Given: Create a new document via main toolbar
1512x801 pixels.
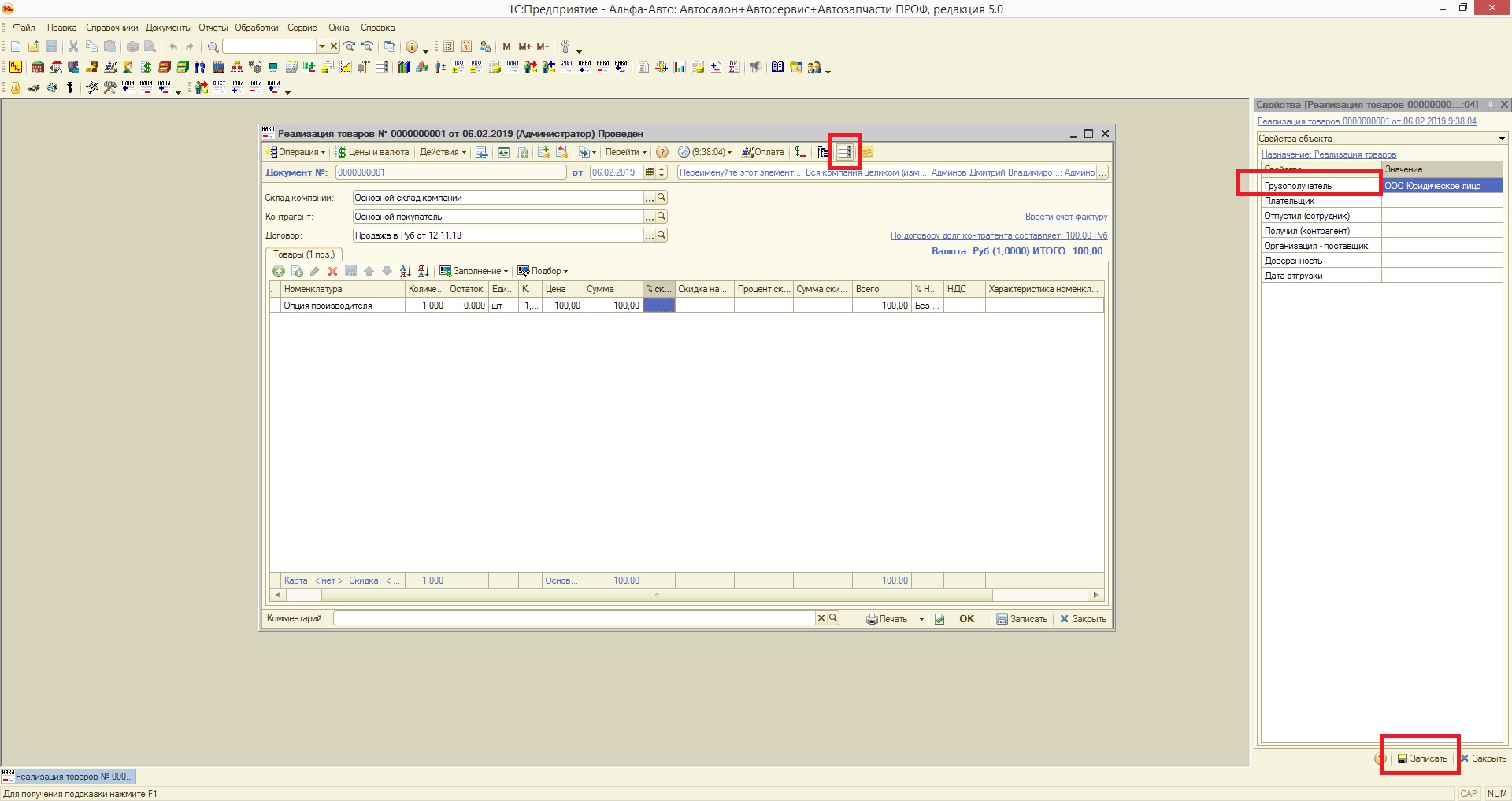Looking at the screenshot, I should coord(16,46).
